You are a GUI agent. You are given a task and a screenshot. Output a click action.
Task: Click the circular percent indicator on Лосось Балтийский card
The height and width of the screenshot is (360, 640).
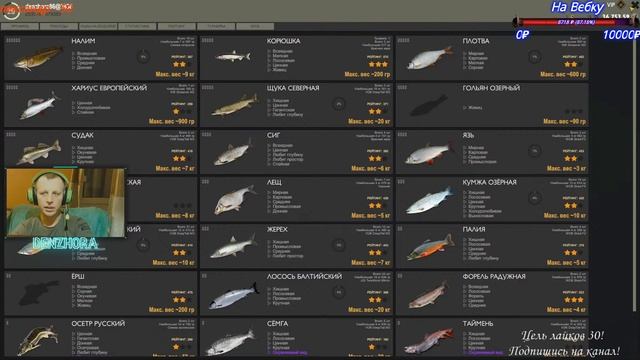click(x=339, y=292)
